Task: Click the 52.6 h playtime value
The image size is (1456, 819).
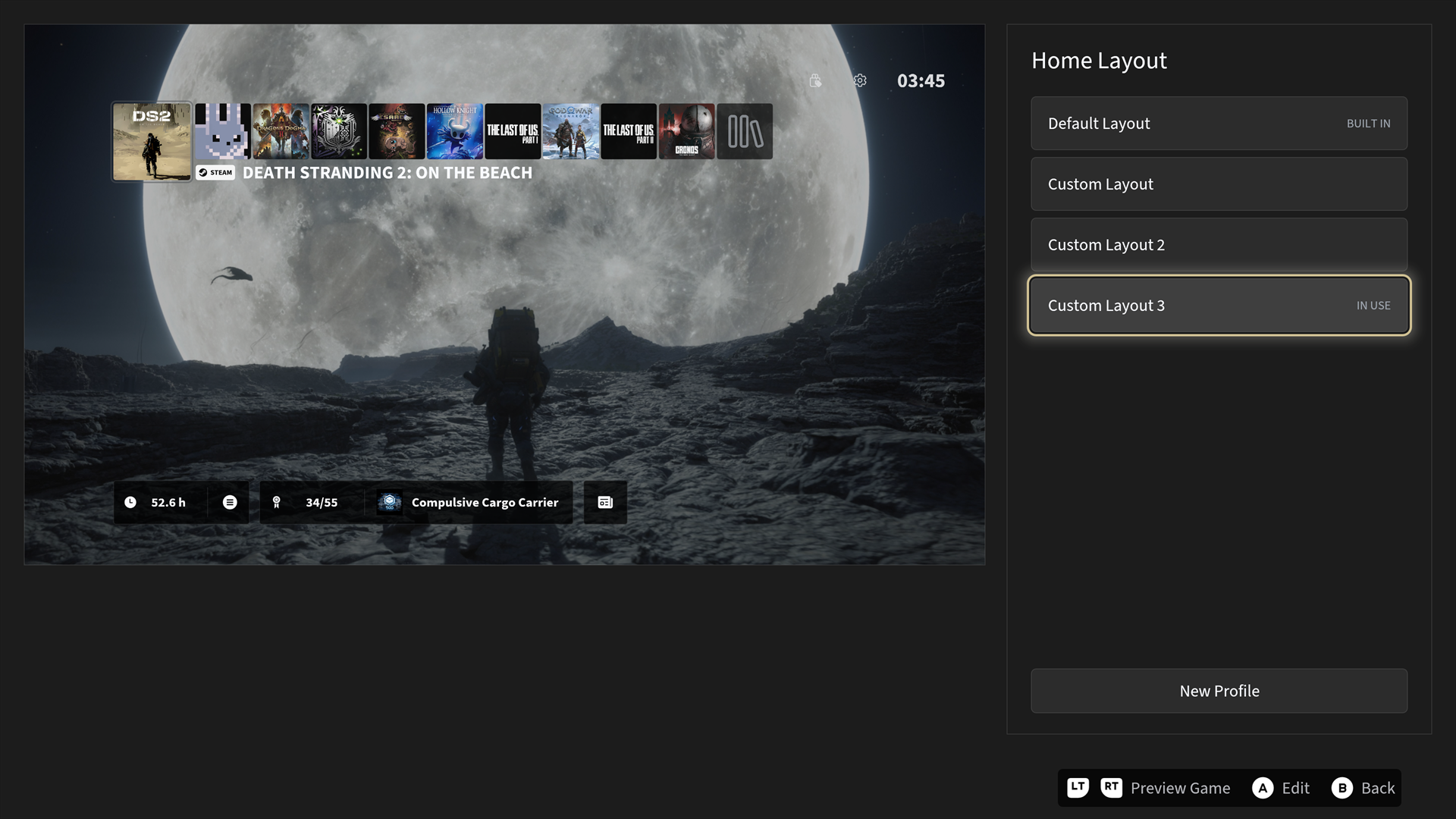Action: 168,502
